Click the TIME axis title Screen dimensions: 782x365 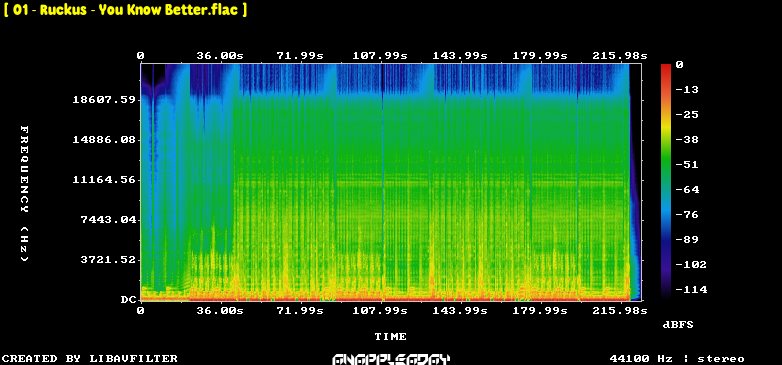[x=391, y=337]
